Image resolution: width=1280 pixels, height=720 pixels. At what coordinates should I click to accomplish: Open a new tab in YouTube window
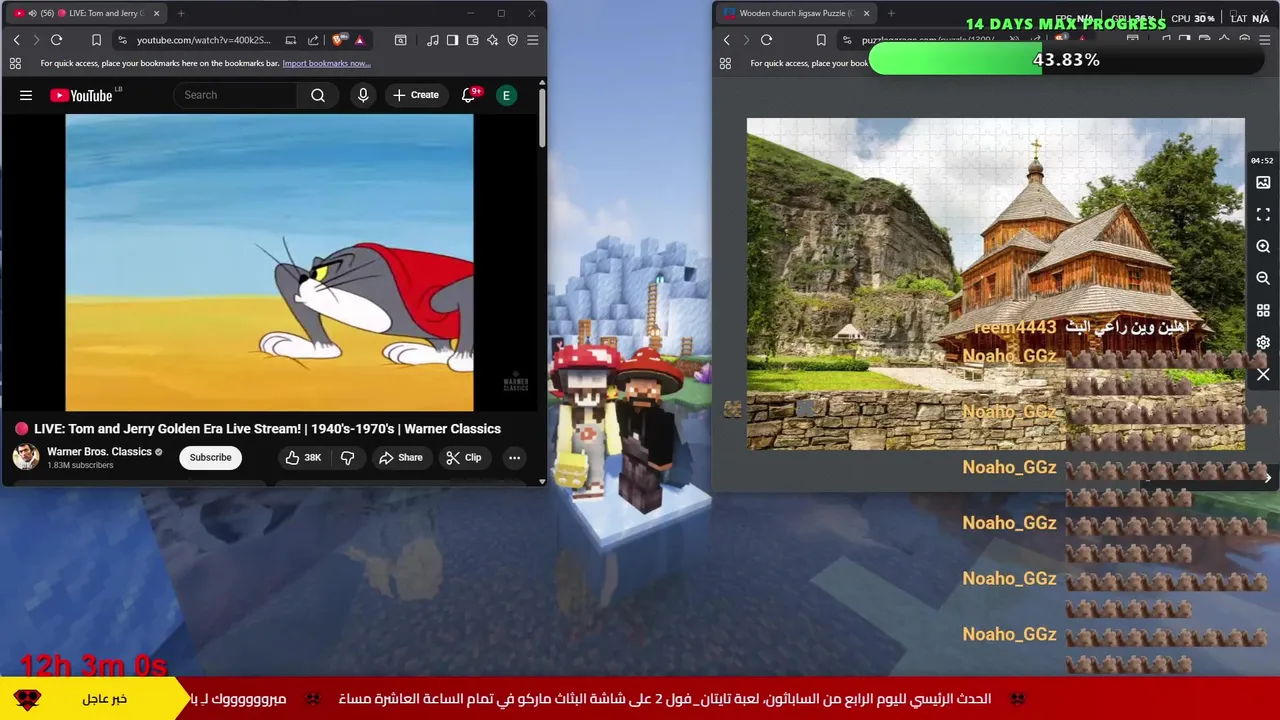181,13
